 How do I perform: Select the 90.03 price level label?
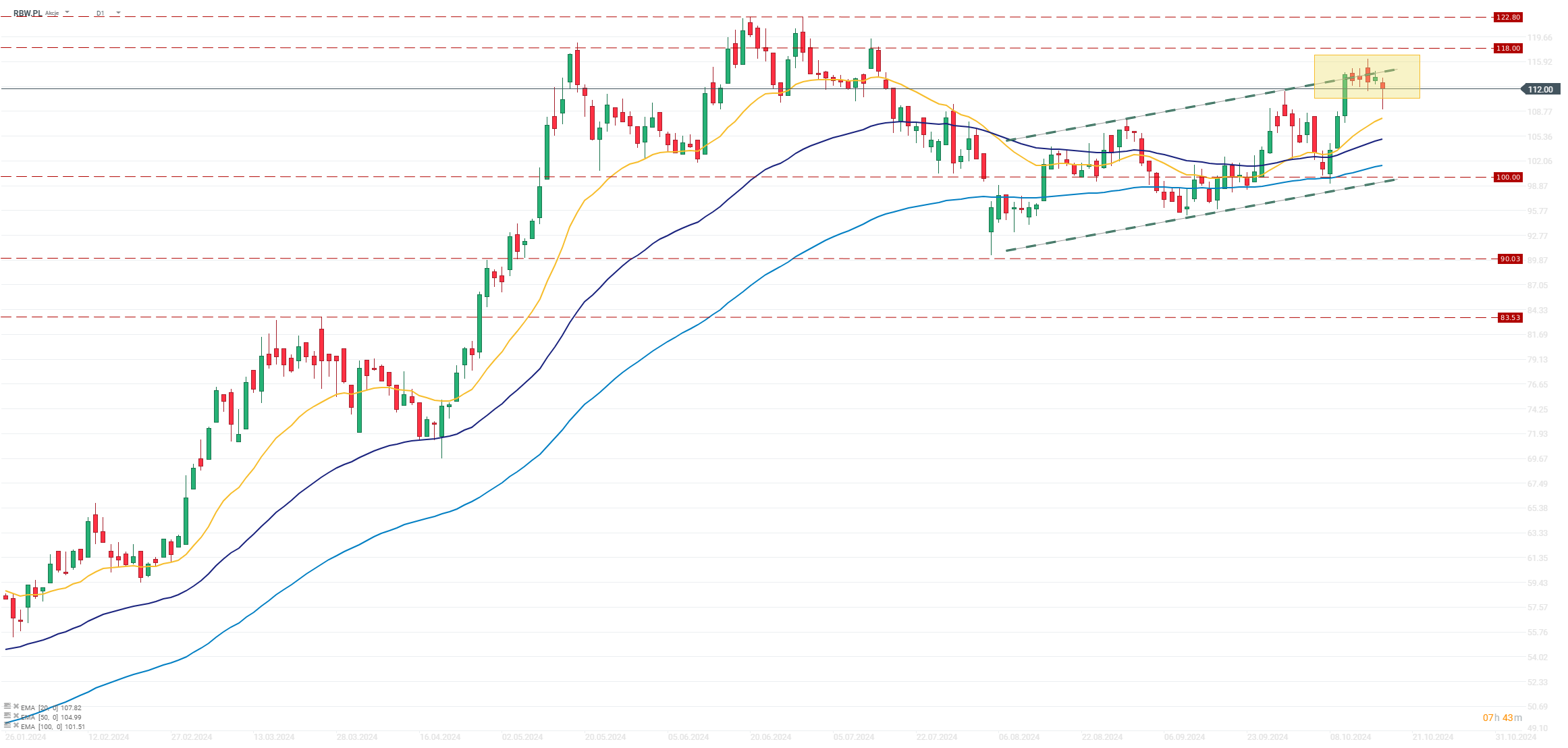coord(1509,259)
